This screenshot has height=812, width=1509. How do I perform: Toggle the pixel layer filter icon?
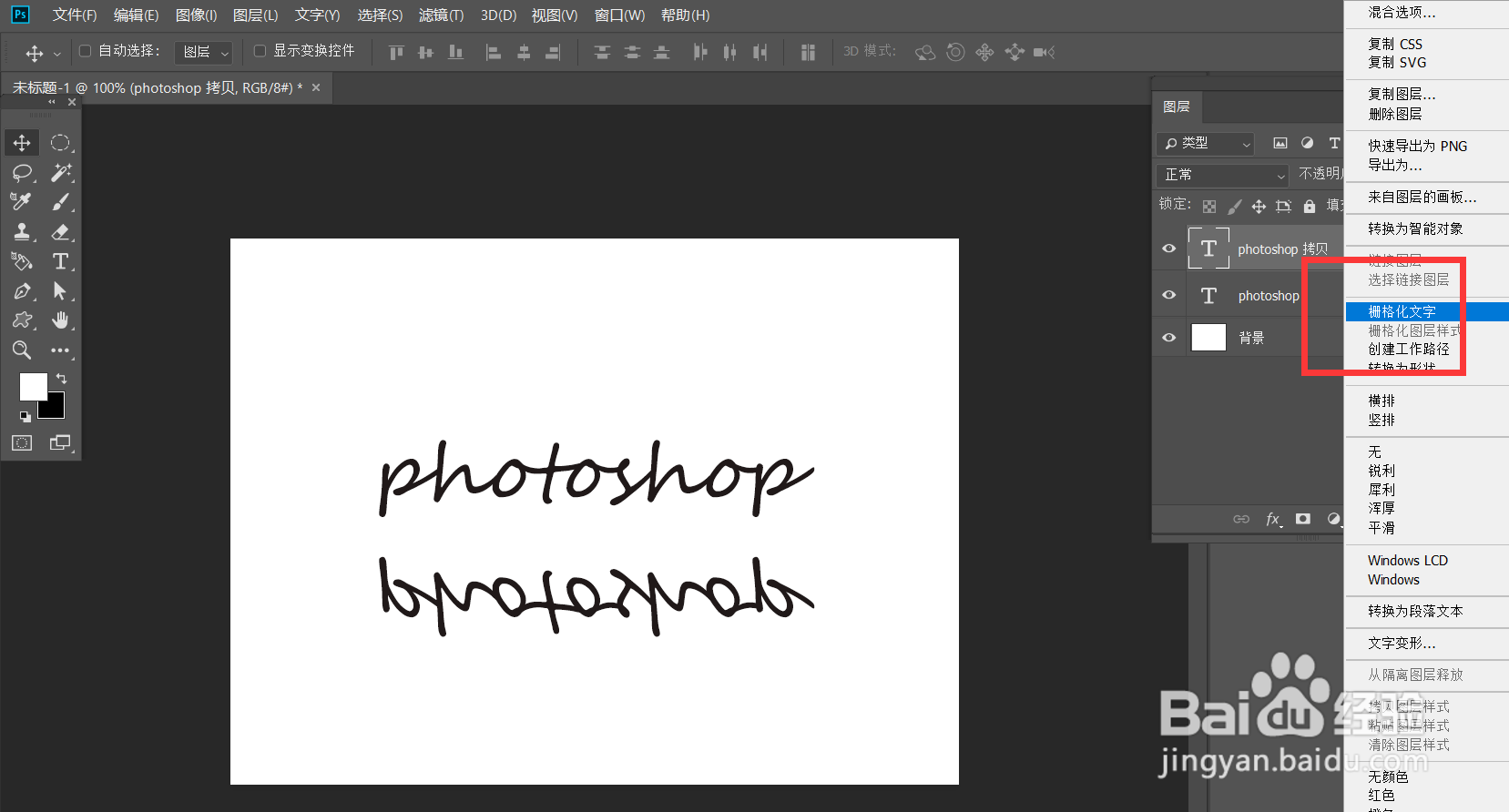point(1280,143)
